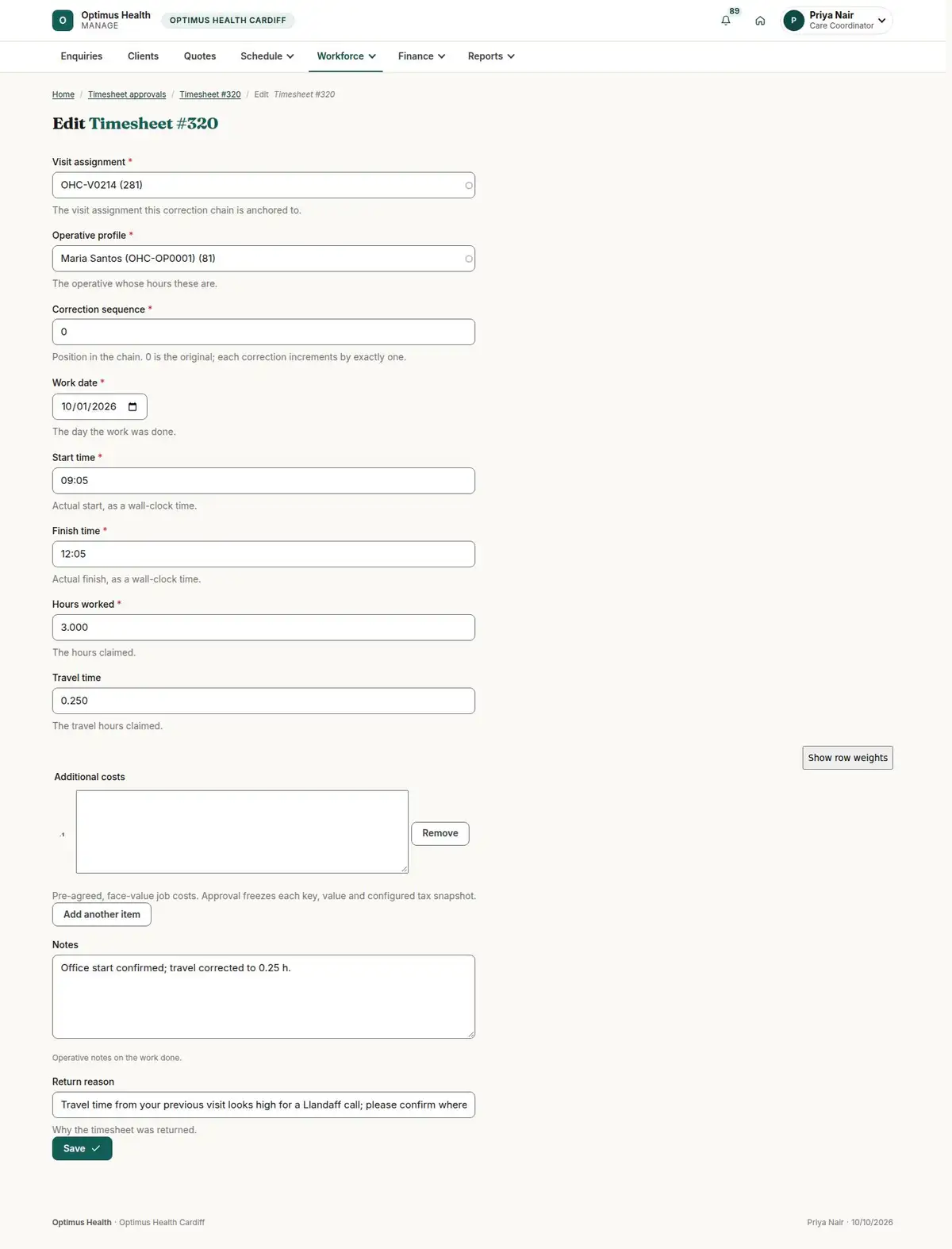Expand the Schedule menu
The width and height of the screenshot is (952, 1249).
click(x=267, y=56)
